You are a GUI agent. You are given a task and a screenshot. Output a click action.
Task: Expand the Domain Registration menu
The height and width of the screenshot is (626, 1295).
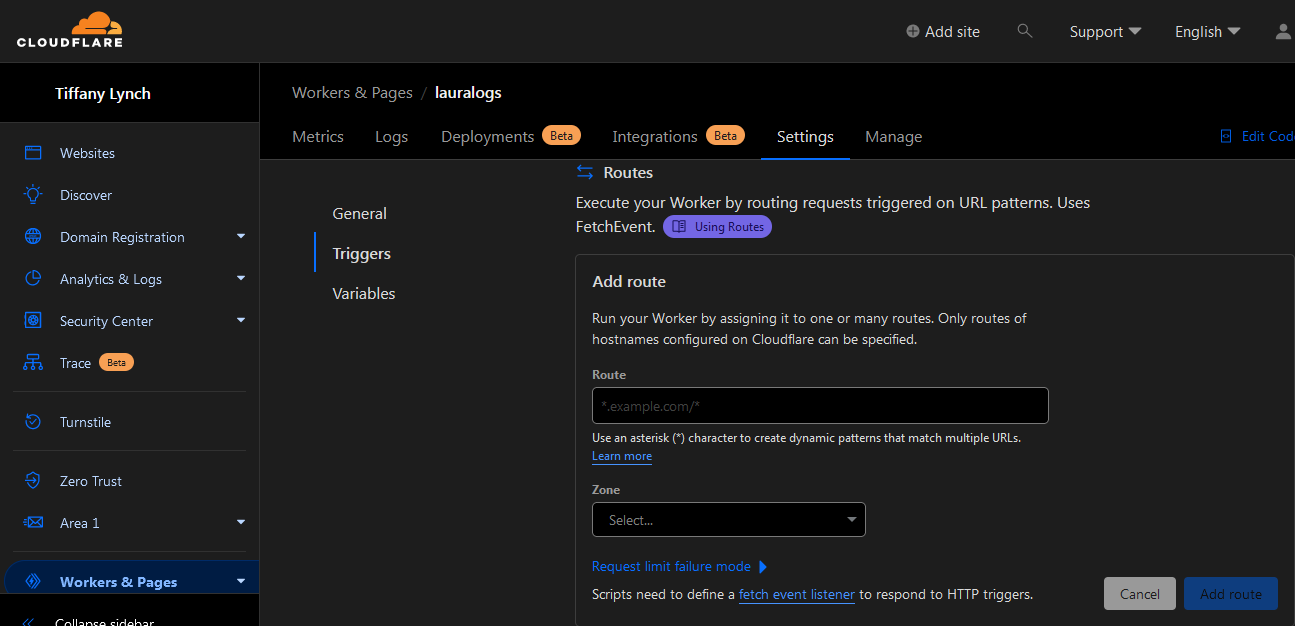click(x=240, y=237)
